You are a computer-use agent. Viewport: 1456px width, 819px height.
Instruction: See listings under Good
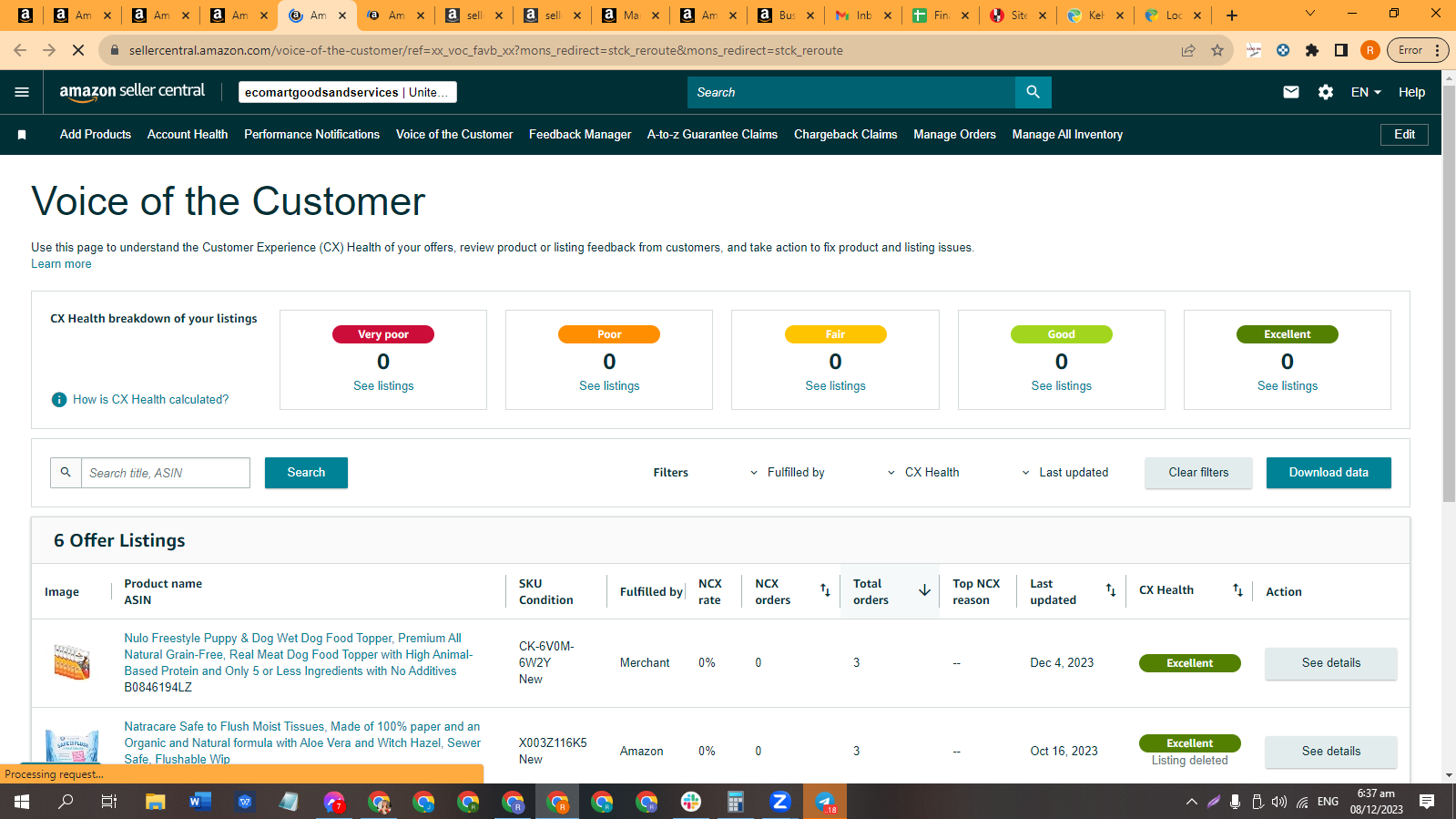point(1061,386)
